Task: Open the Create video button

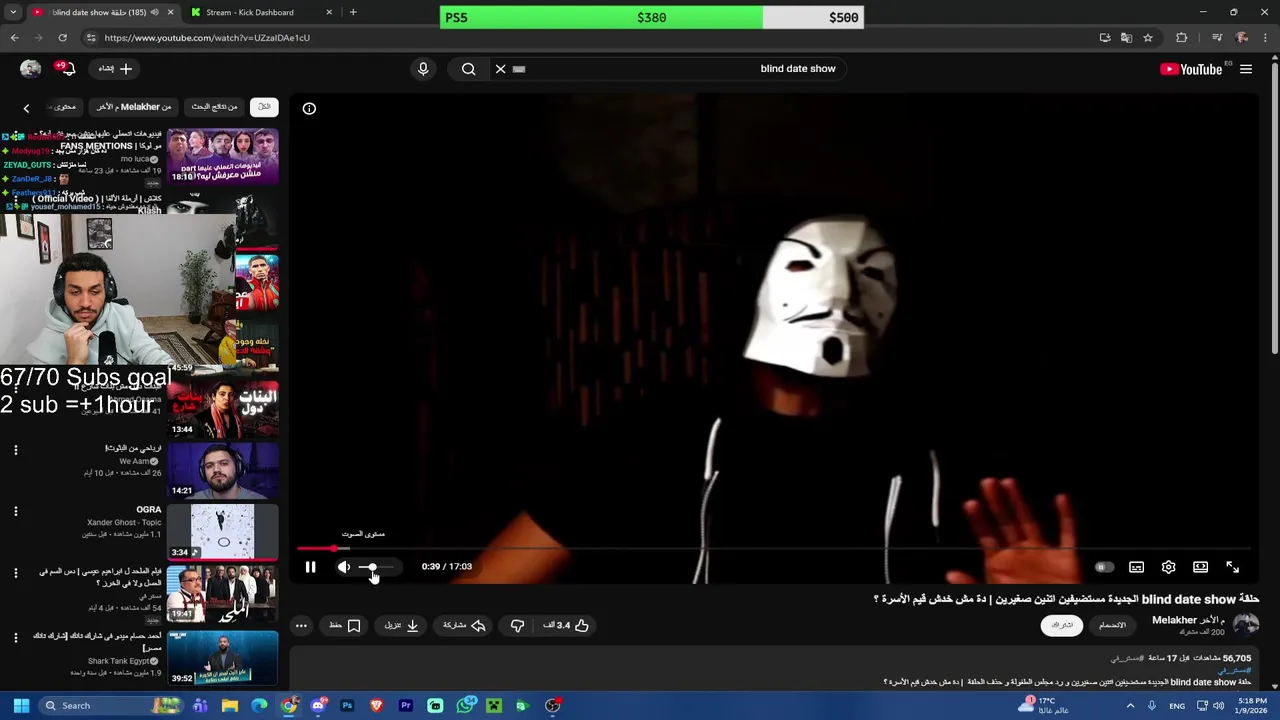Action: tap(114, 69)
